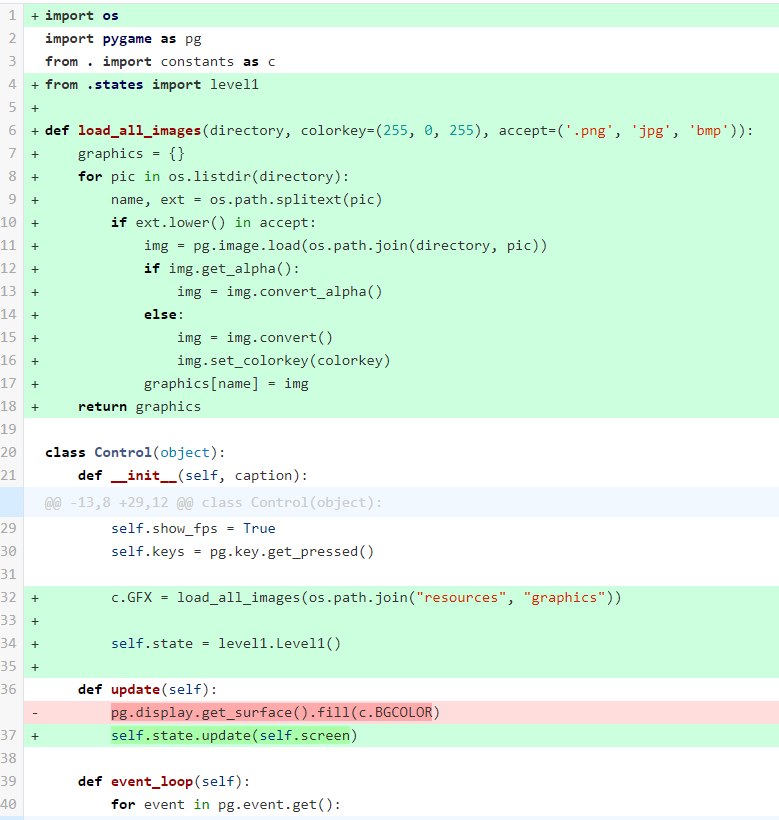
Task: Click the '.png' string literal
Action: 588,131
